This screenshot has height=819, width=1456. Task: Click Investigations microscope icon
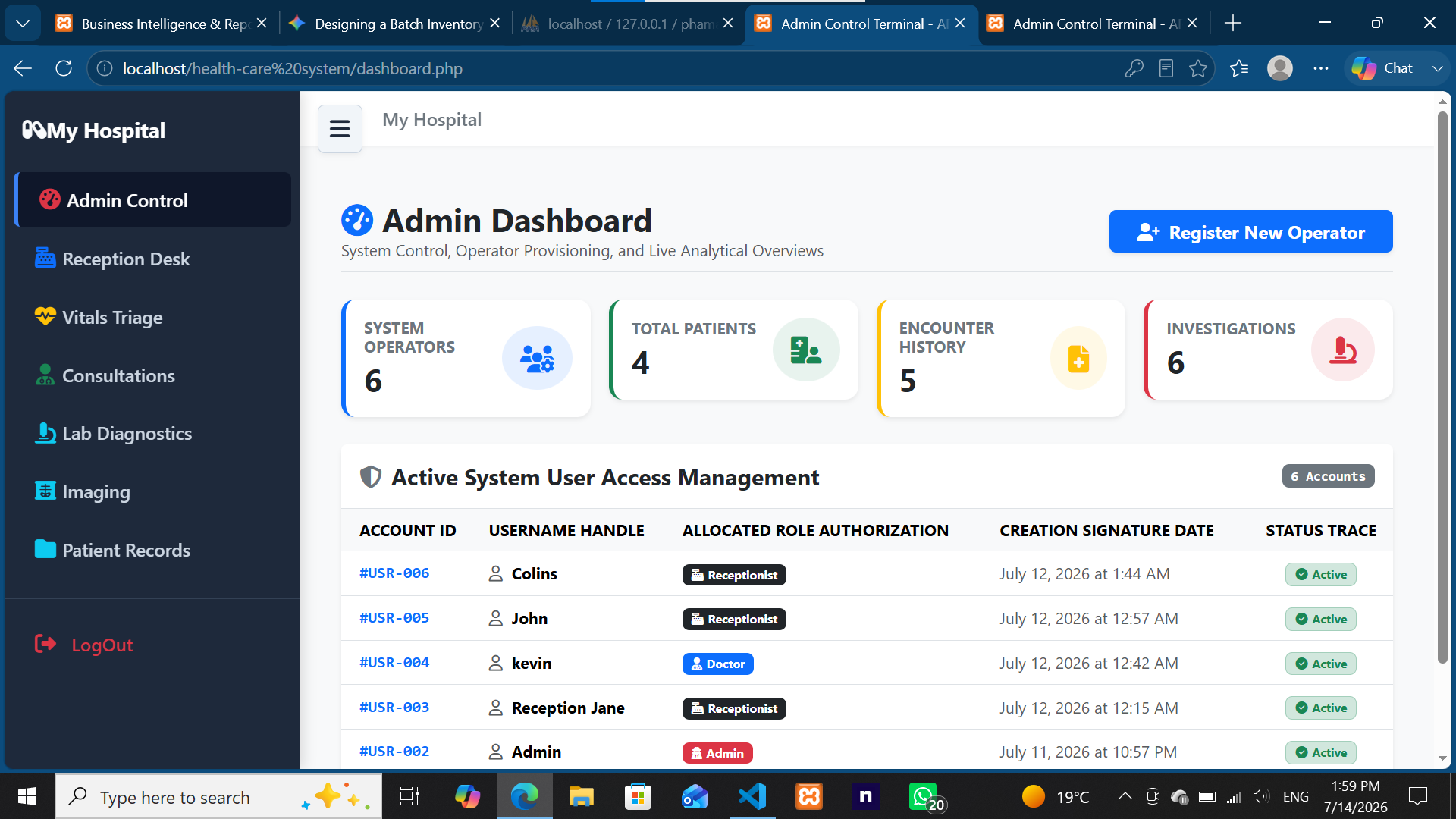click(1342, 350)
